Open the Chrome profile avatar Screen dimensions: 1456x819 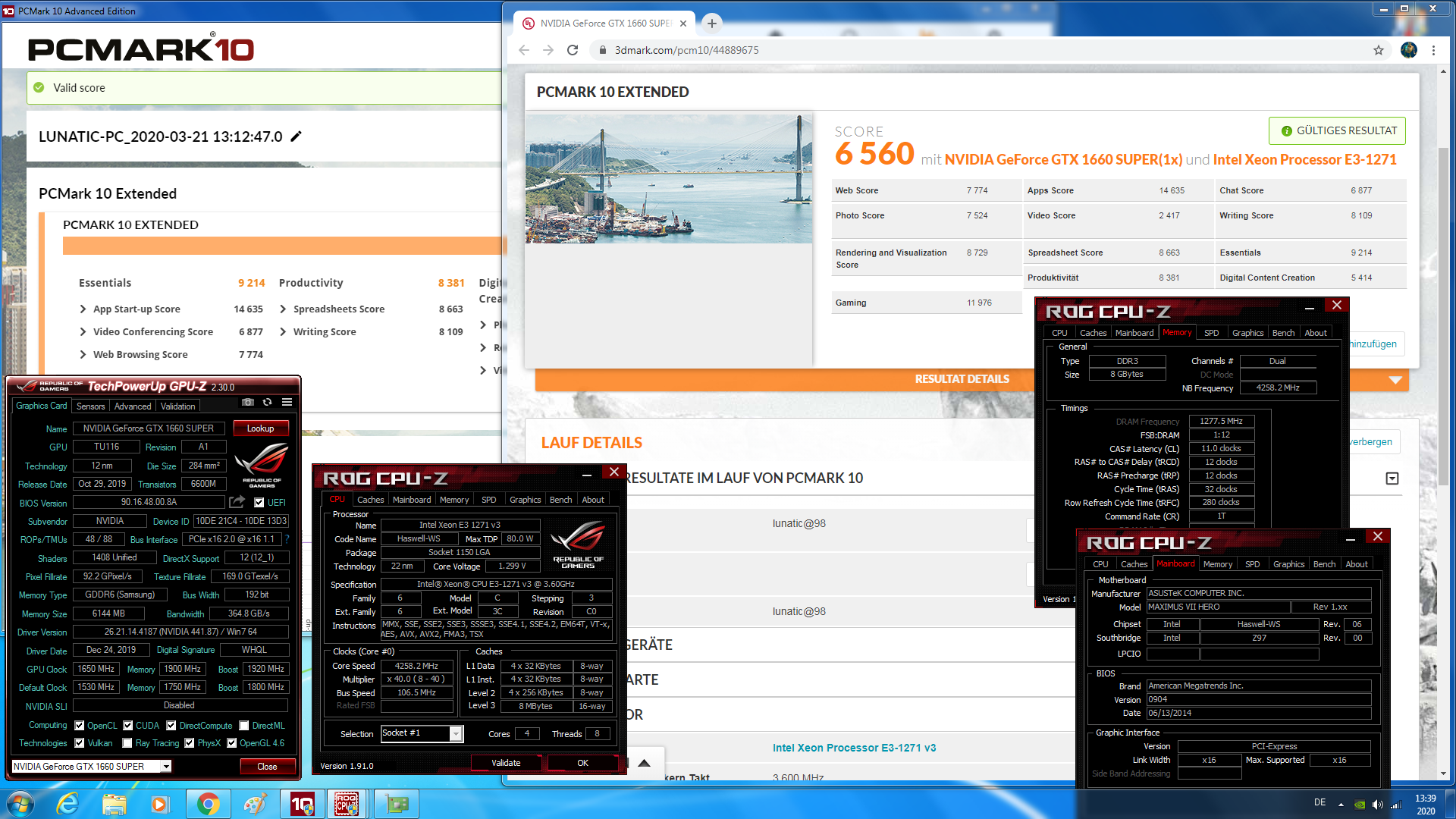click(x=1409, y=50)
